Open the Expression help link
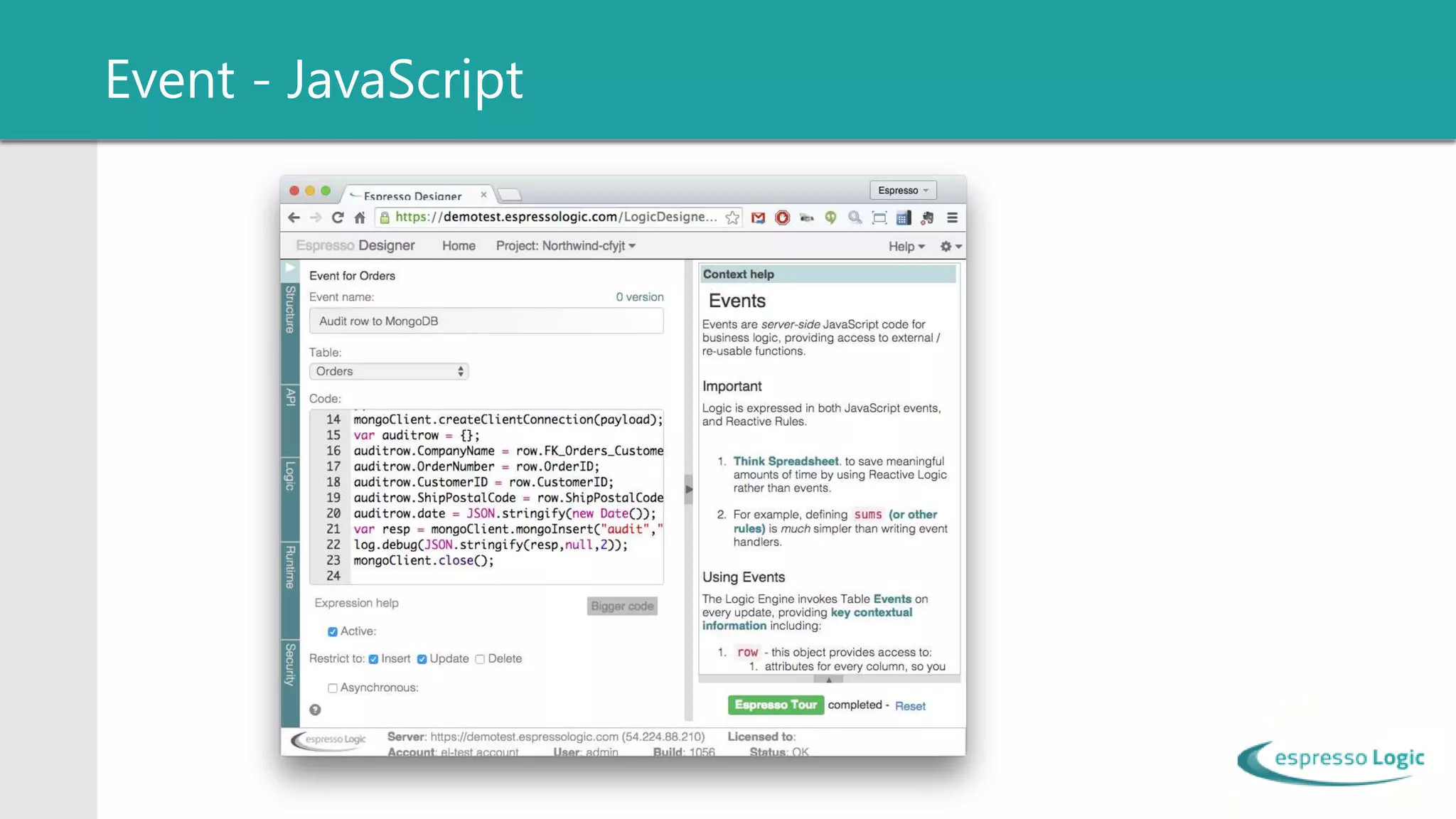The width and height of the screenshot is (1456, 819). coord(356,603)
